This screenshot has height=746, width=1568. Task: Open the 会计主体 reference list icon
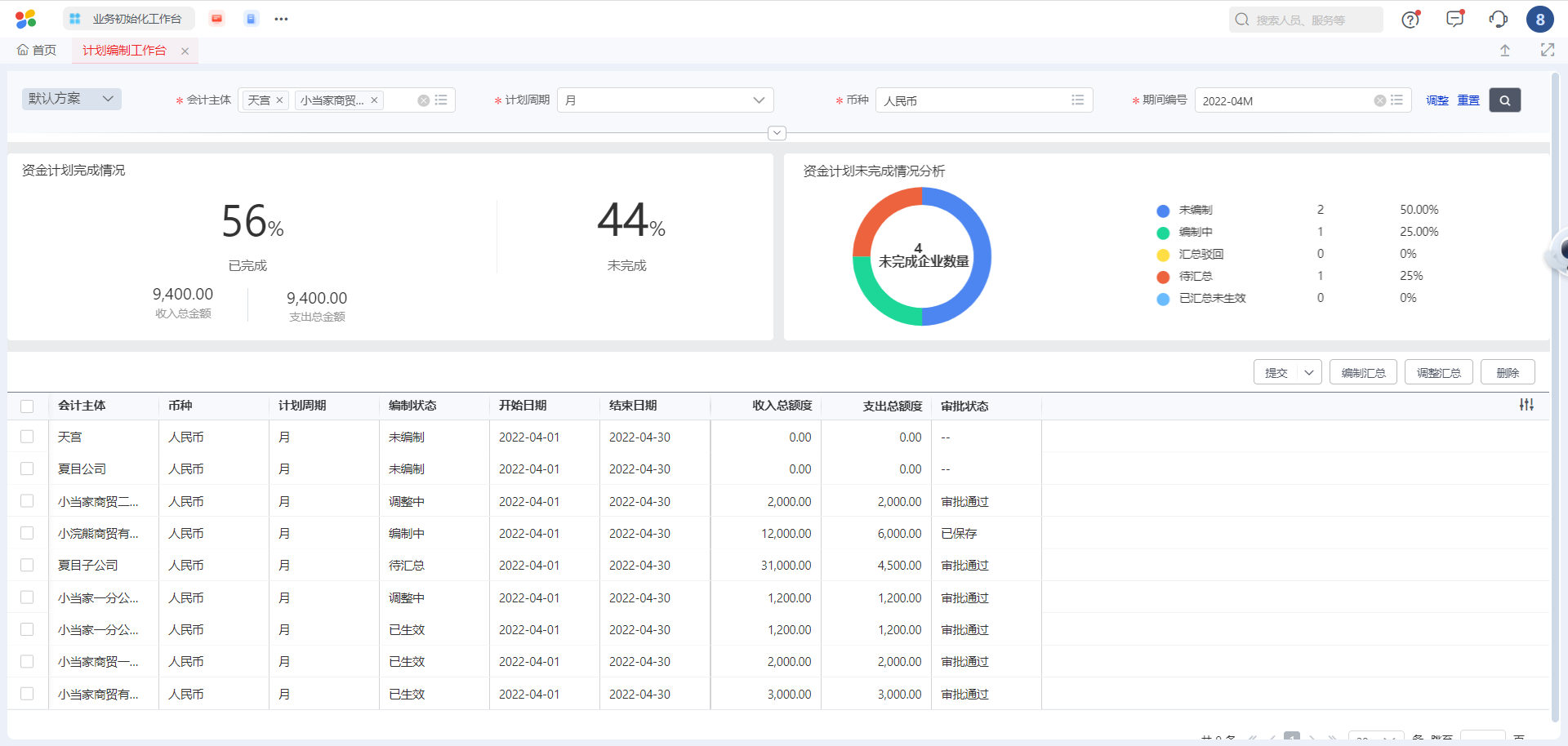tap(441, 100)
